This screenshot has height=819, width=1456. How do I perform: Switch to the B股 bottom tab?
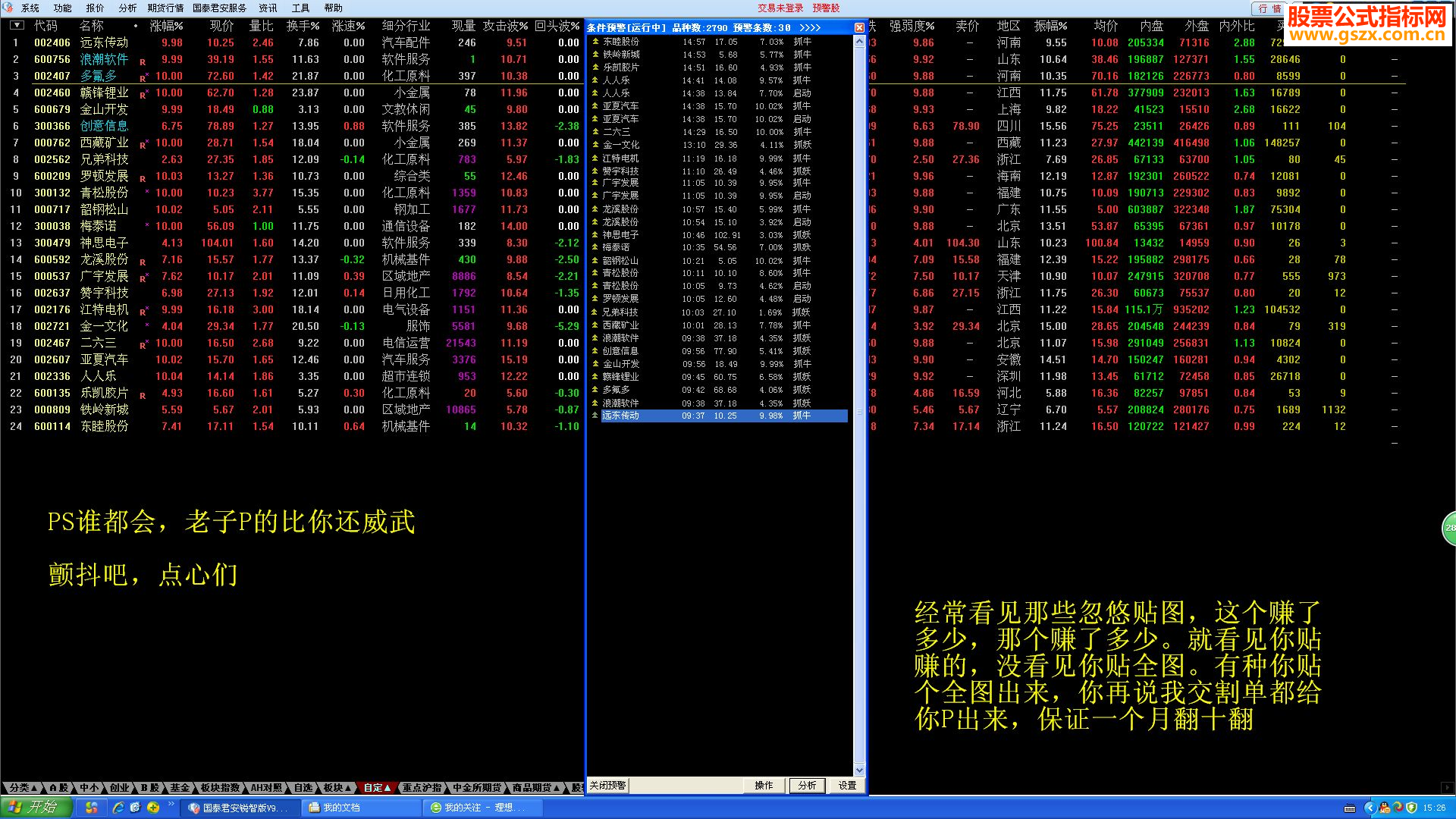(149, 788)
